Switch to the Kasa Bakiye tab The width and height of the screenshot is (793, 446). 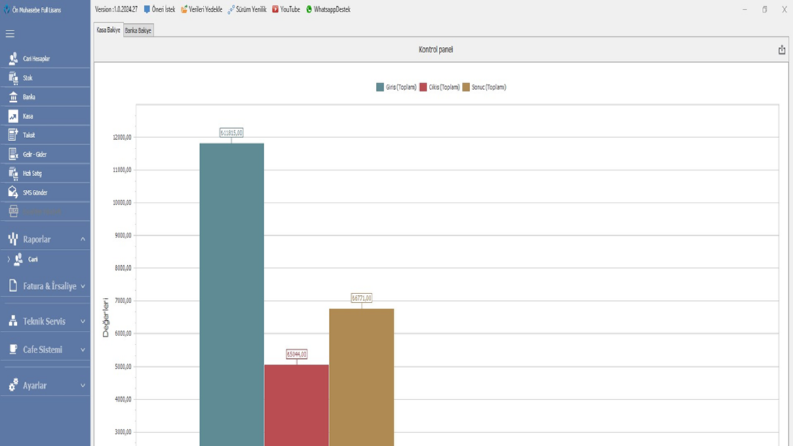108,30
